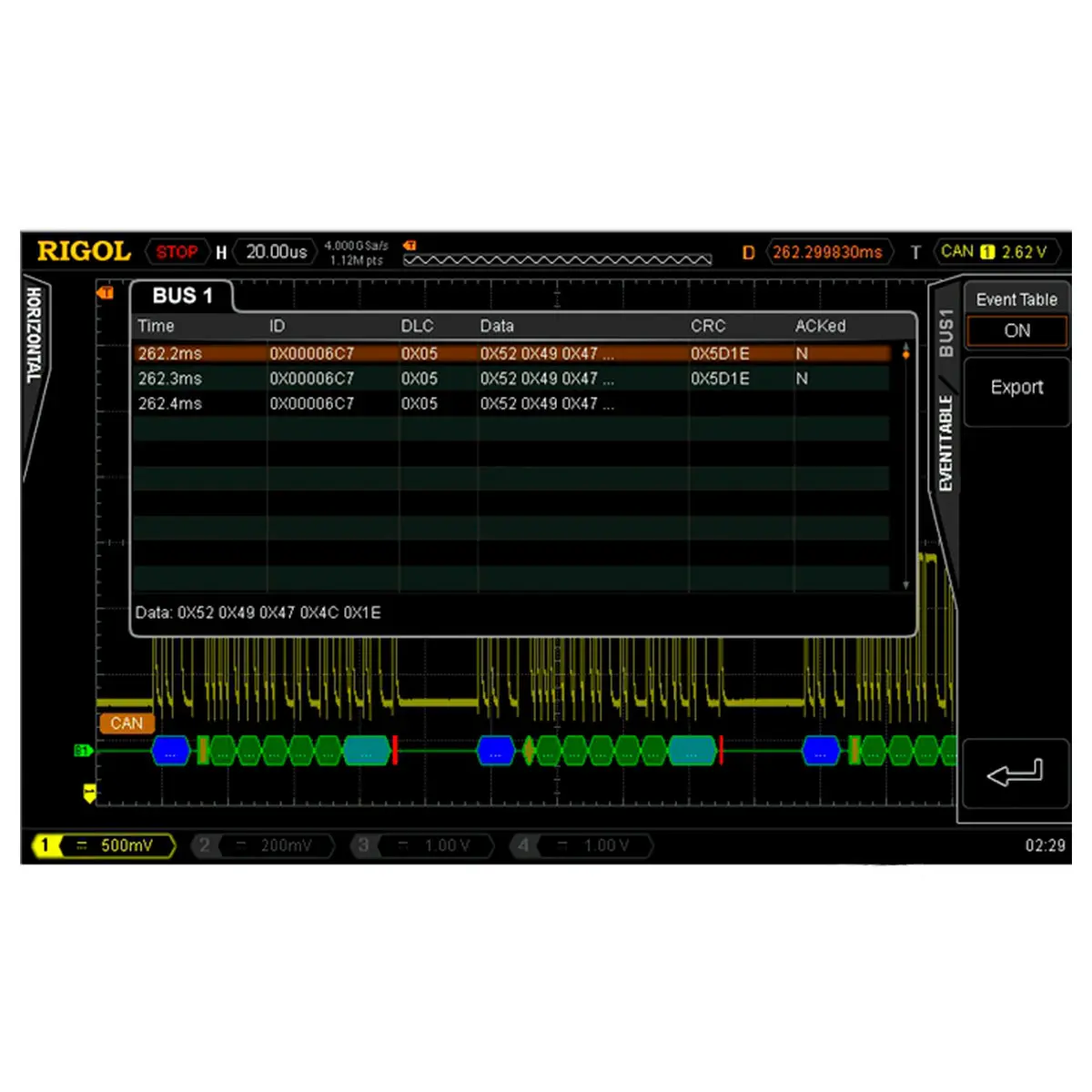Tap the red end-of-frame marker
This screenshot has height=1092, width=1092.
(395, 751)
